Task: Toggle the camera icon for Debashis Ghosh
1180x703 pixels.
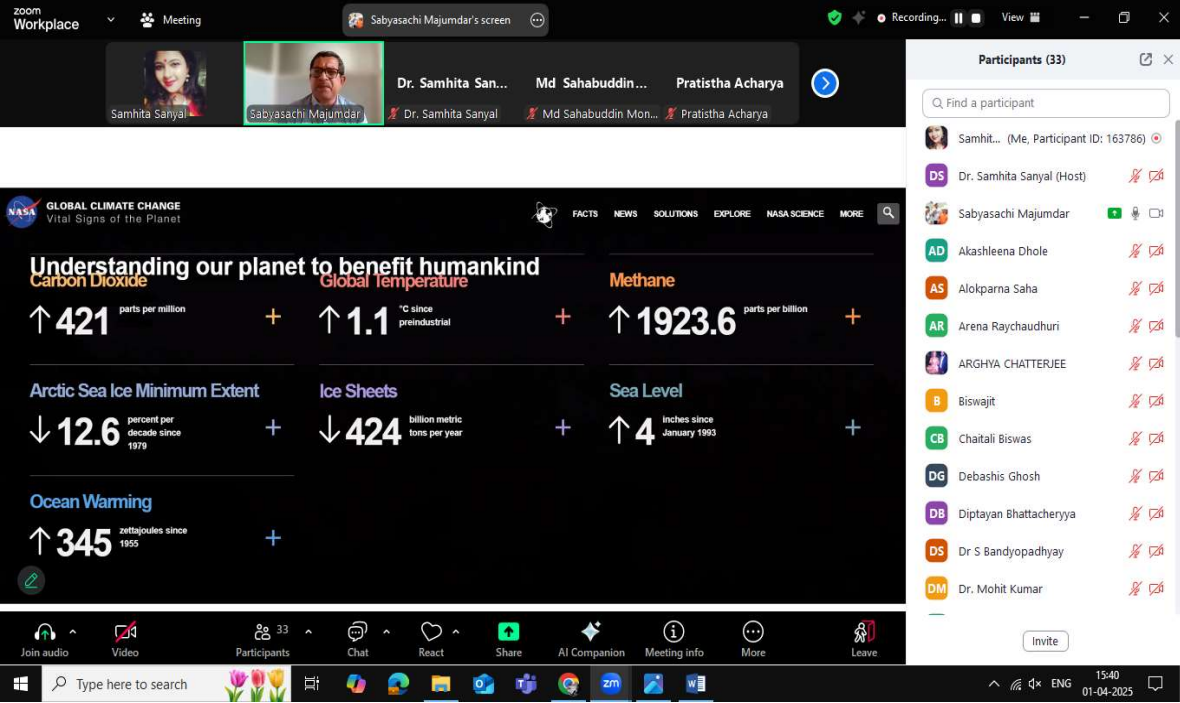Action: (x=1157, y=476)
